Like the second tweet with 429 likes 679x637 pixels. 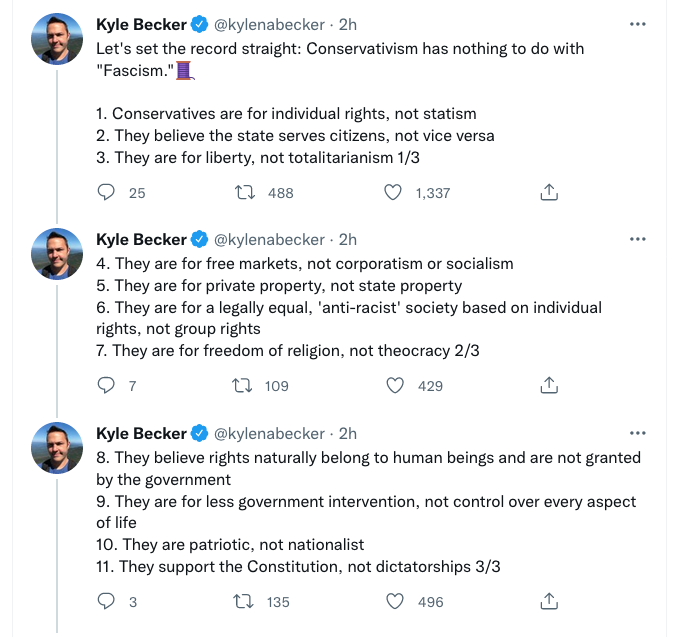(x=394, y=385)
